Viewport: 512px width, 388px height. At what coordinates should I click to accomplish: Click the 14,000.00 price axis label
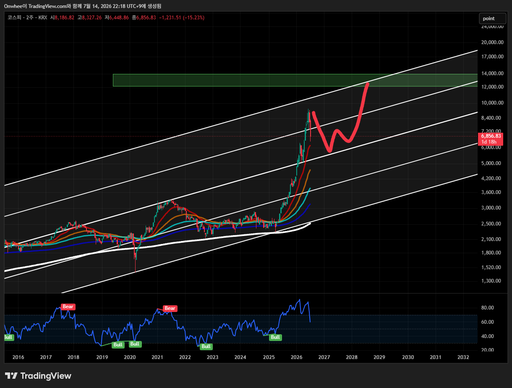pyautogui.click(x=492, y=73)
